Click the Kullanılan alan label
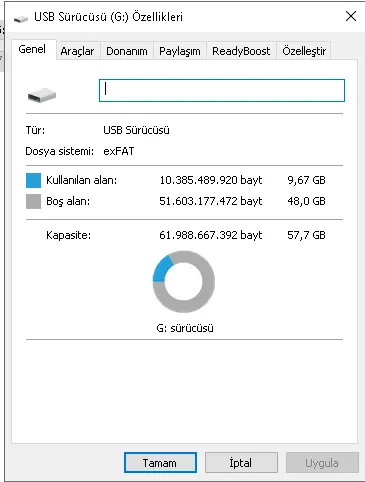Image resolution: width=365 pixels, height=482 pixels. click(82, 180)
